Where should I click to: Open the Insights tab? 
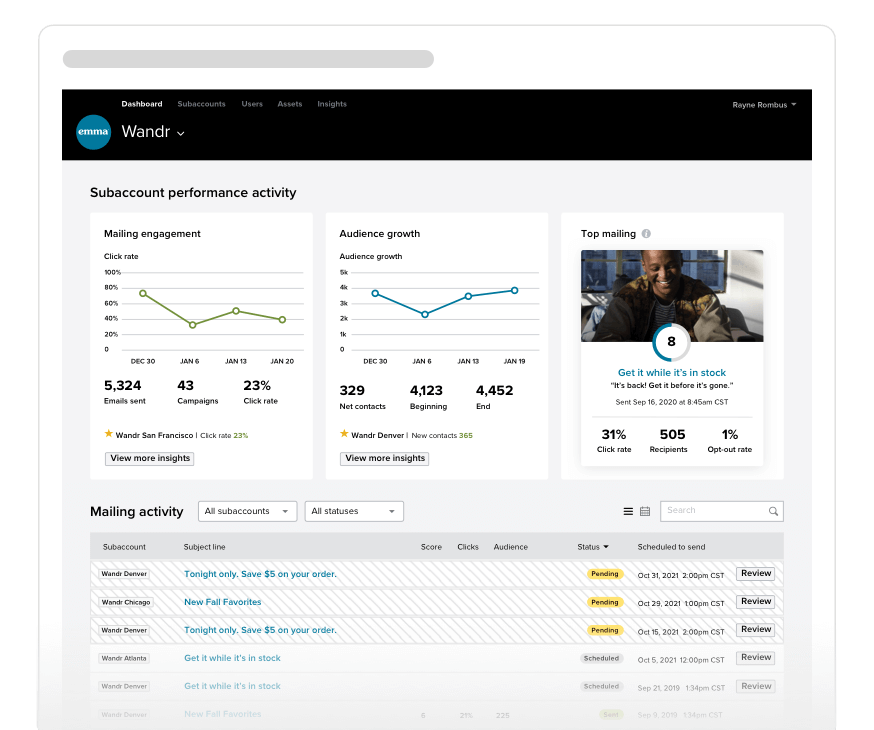click(x=332, y=104)
